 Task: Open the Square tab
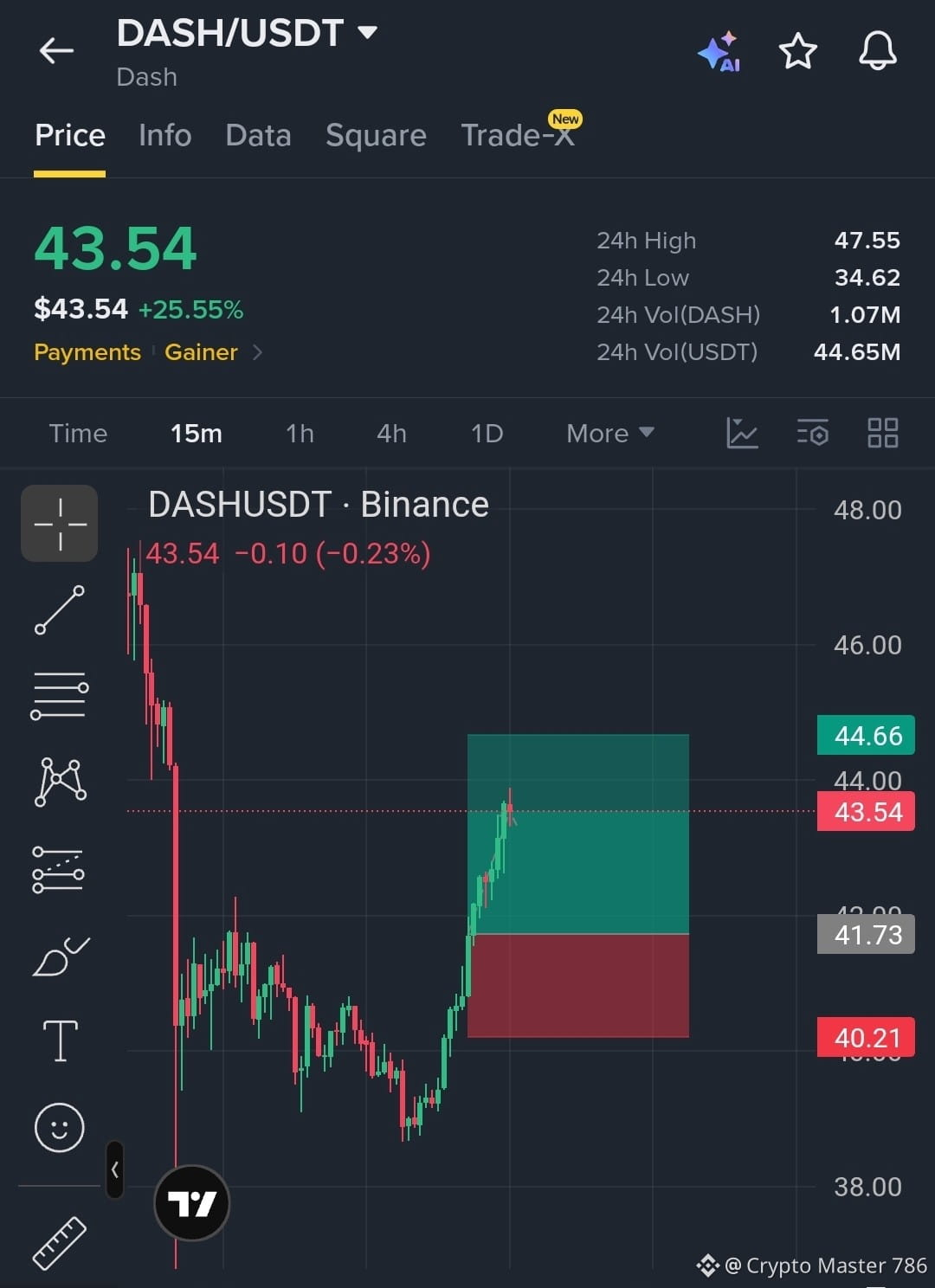coord(376,136)
